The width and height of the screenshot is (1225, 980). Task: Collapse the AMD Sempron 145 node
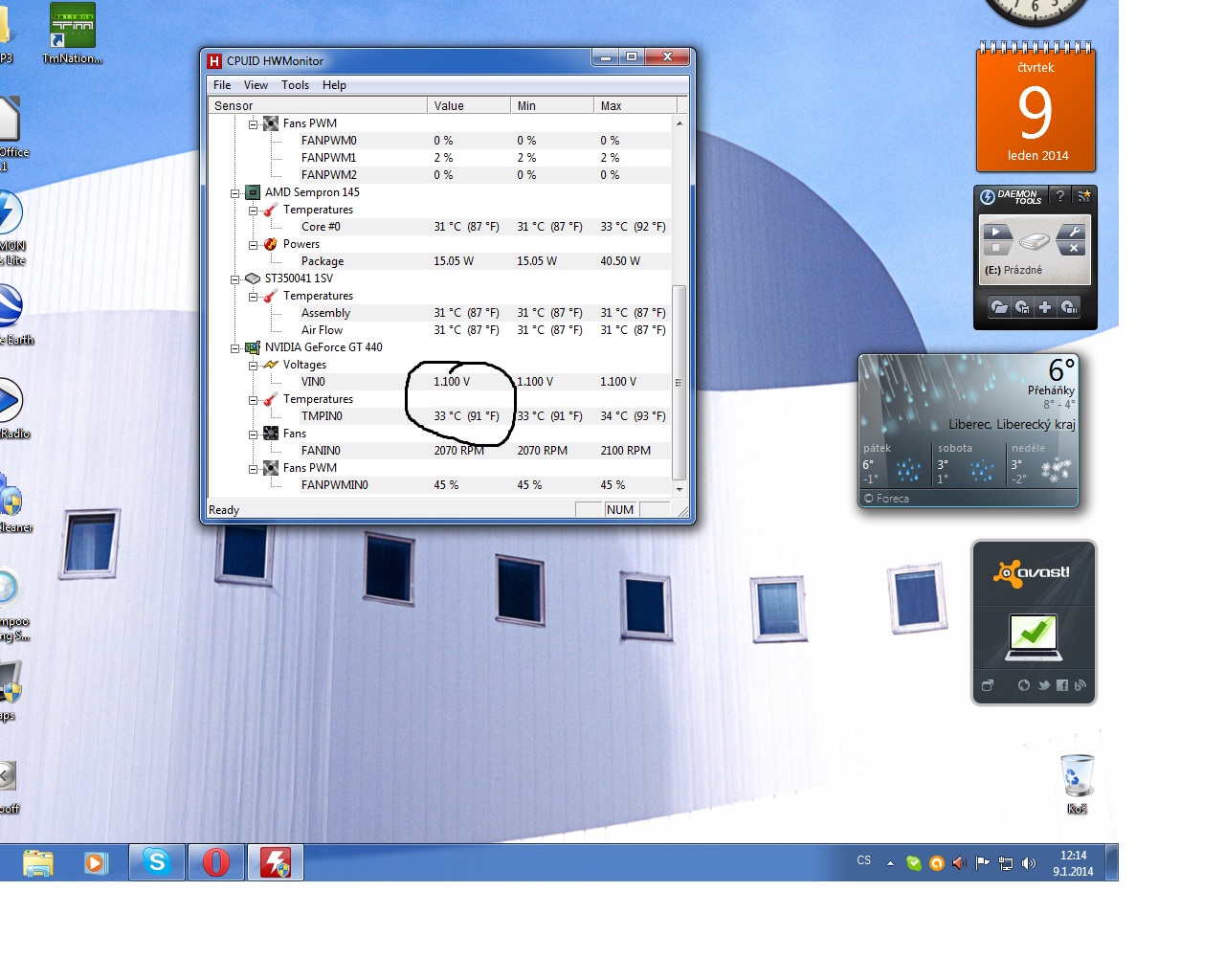tap(234, 192)
